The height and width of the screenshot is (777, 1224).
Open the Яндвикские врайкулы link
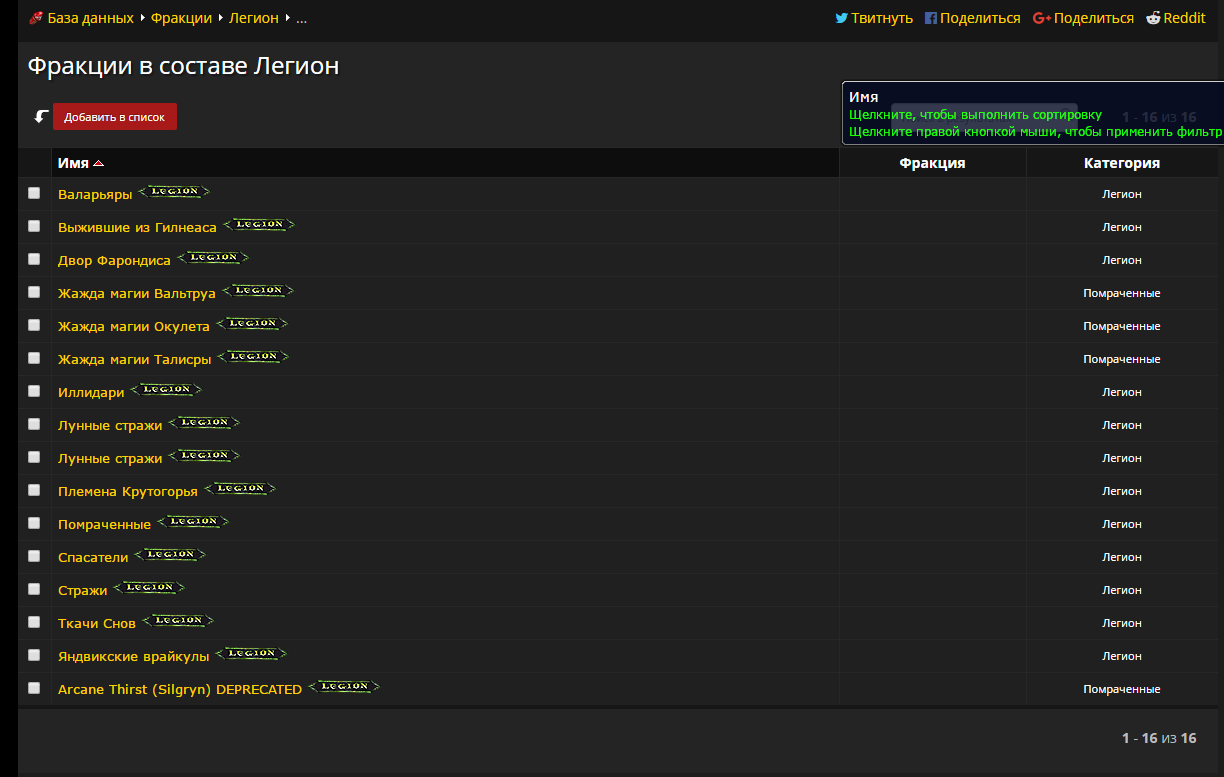click(134, 656)
